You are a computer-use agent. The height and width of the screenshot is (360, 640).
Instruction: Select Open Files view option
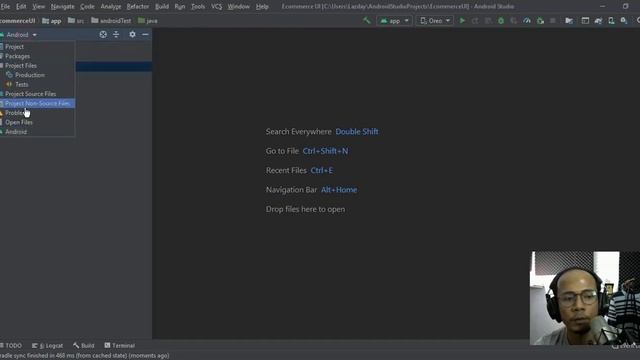[37, 122]
